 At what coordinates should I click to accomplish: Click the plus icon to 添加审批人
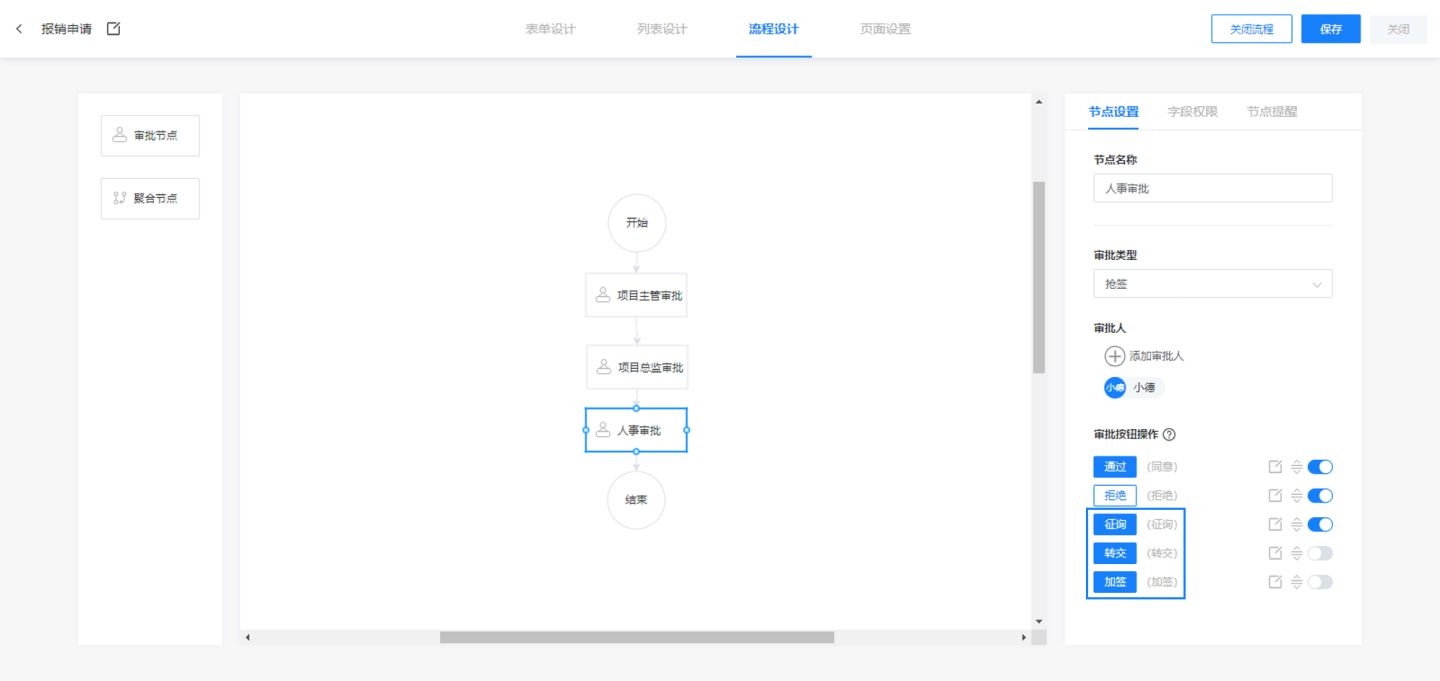click(x=1114, y=356)
